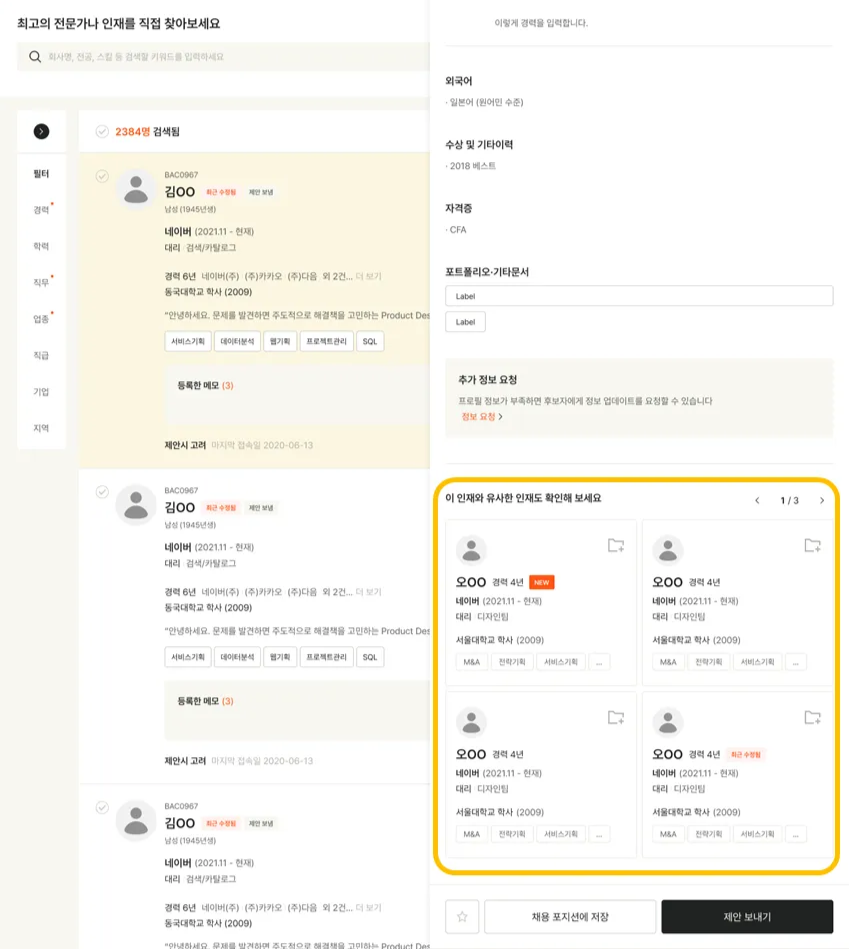Click 일본어 (원어민 수준) language entry
Screen dimensions: 849x949
(485, 102)
